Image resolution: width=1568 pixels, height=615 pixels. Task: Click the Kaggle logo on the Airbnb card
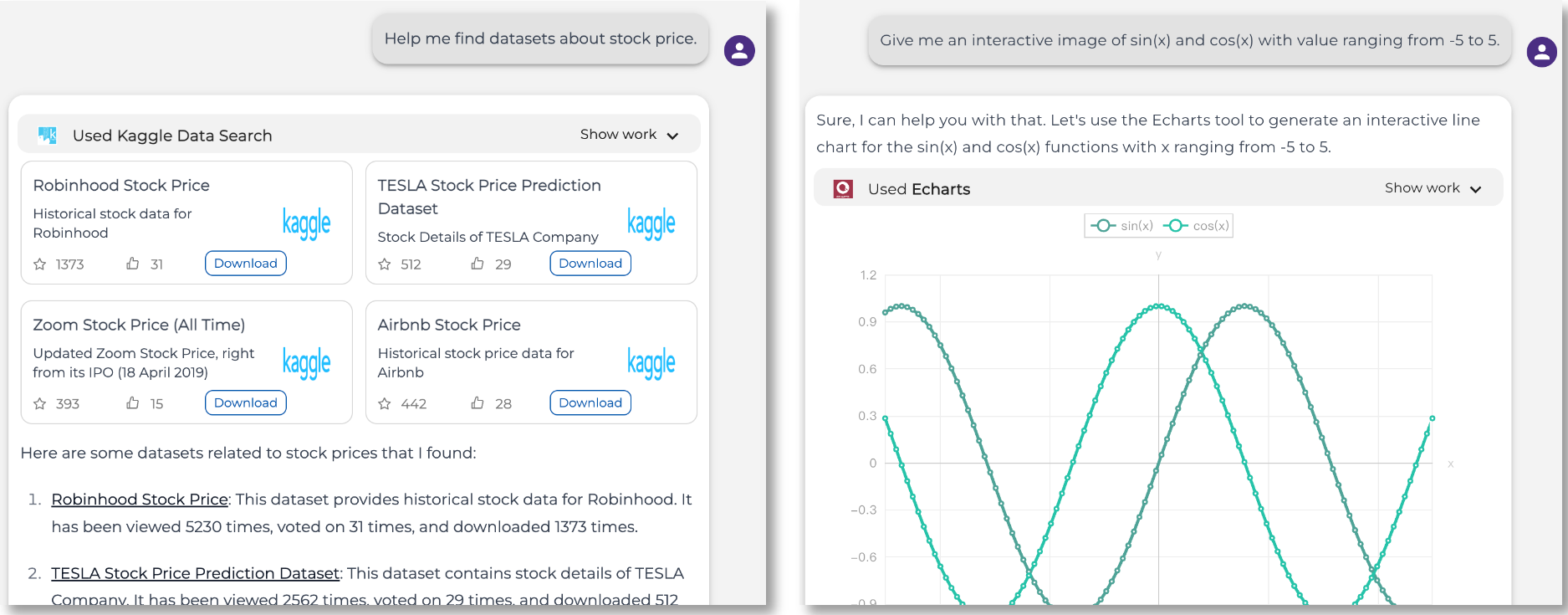point(651,363)
